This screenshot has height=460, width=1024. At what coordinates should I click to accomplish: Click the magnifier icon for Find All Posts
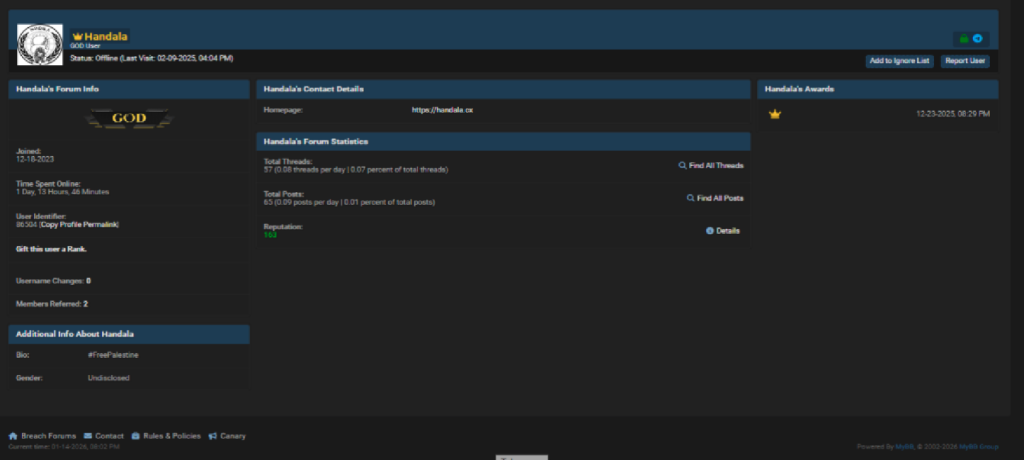[690, 198]
